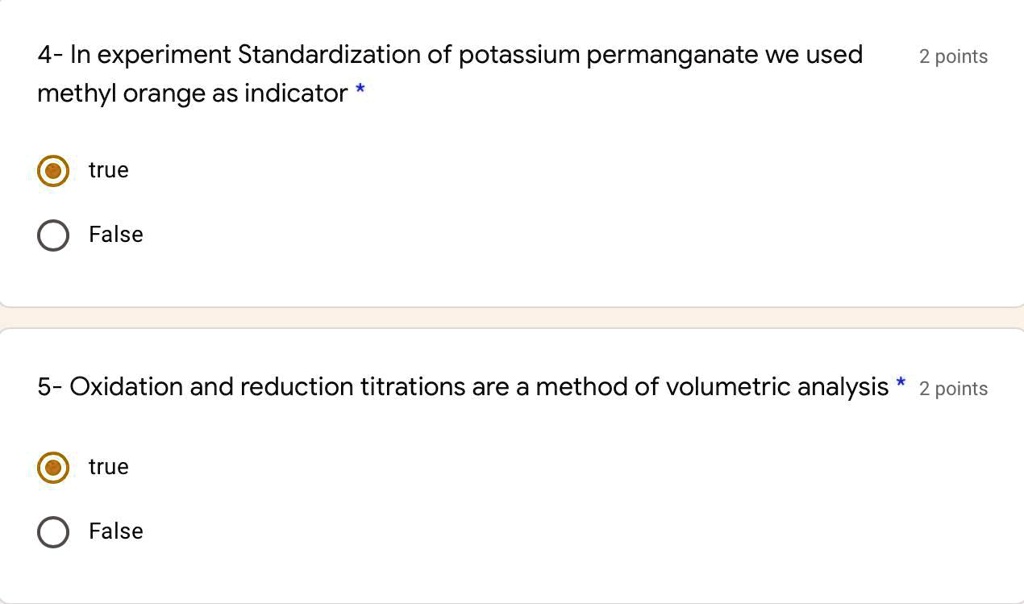Click the 'False' label in question 4
This screenshot has width=1024, height=604.
click(x=115, y=235)
